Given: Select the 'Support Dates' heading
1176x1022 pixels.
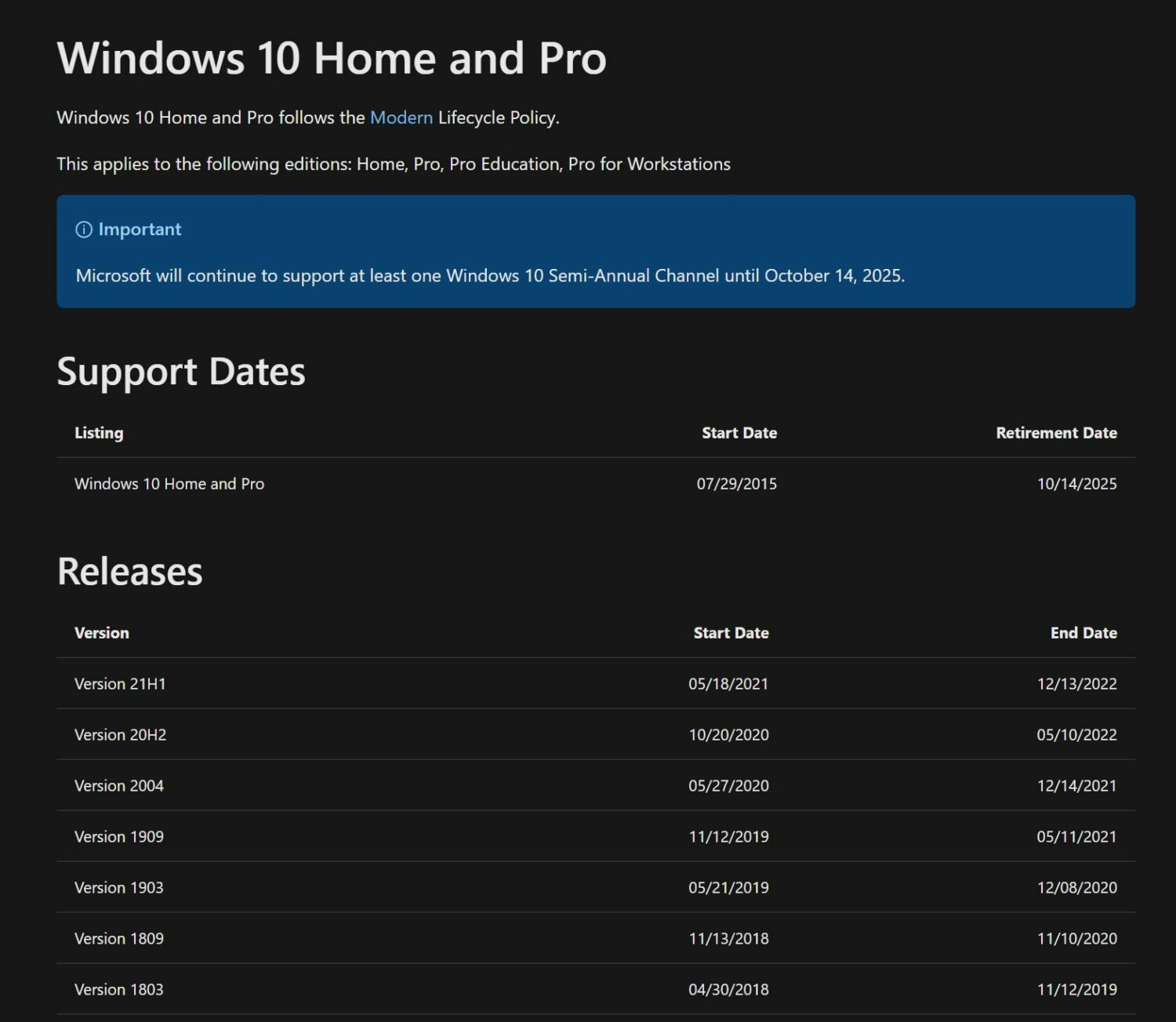Looking at the screenshot, I should tap(181, 372).
